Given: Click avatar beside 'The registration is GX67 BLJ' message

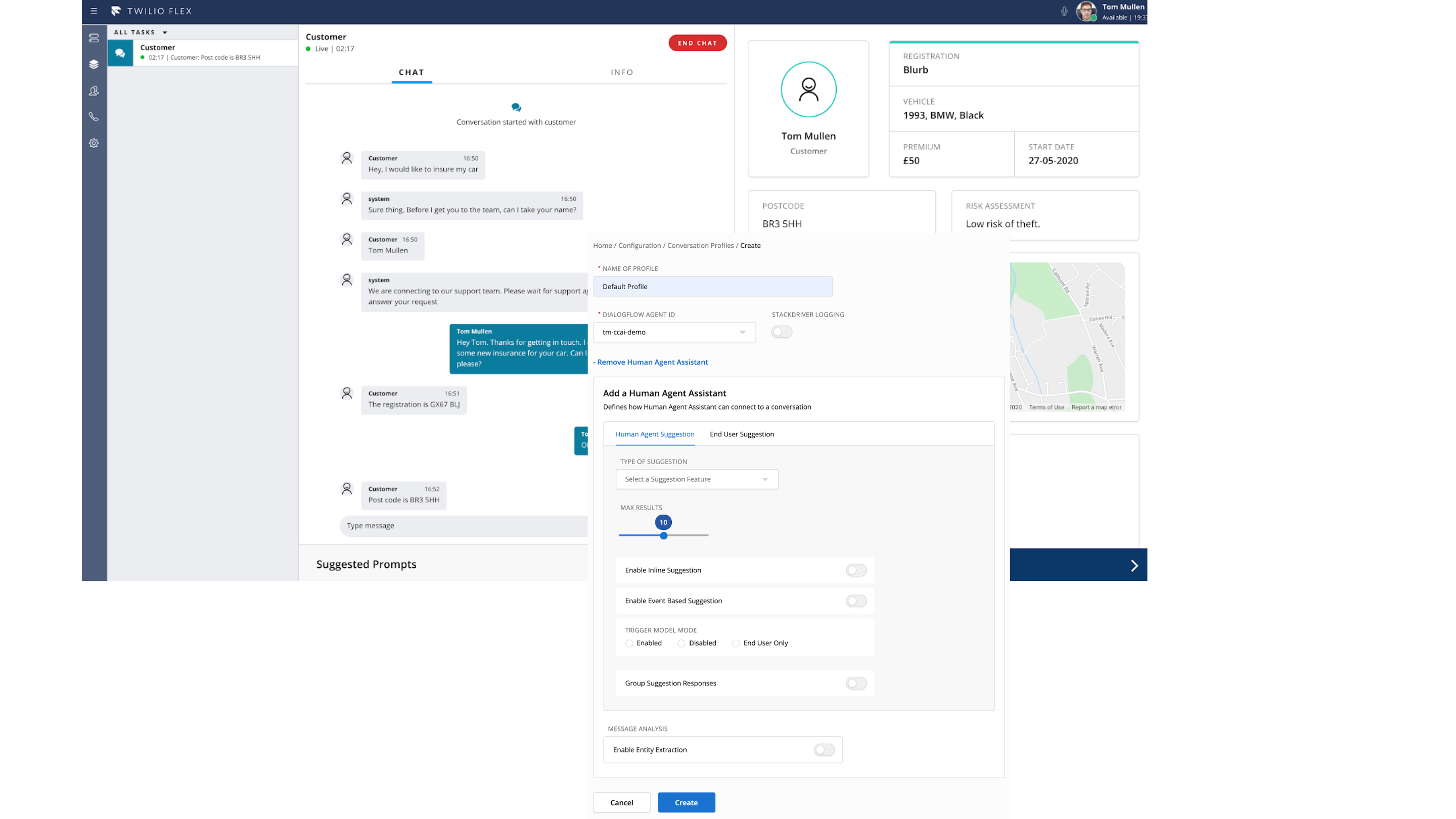Looking at the screenshot, I should [347, 393].
